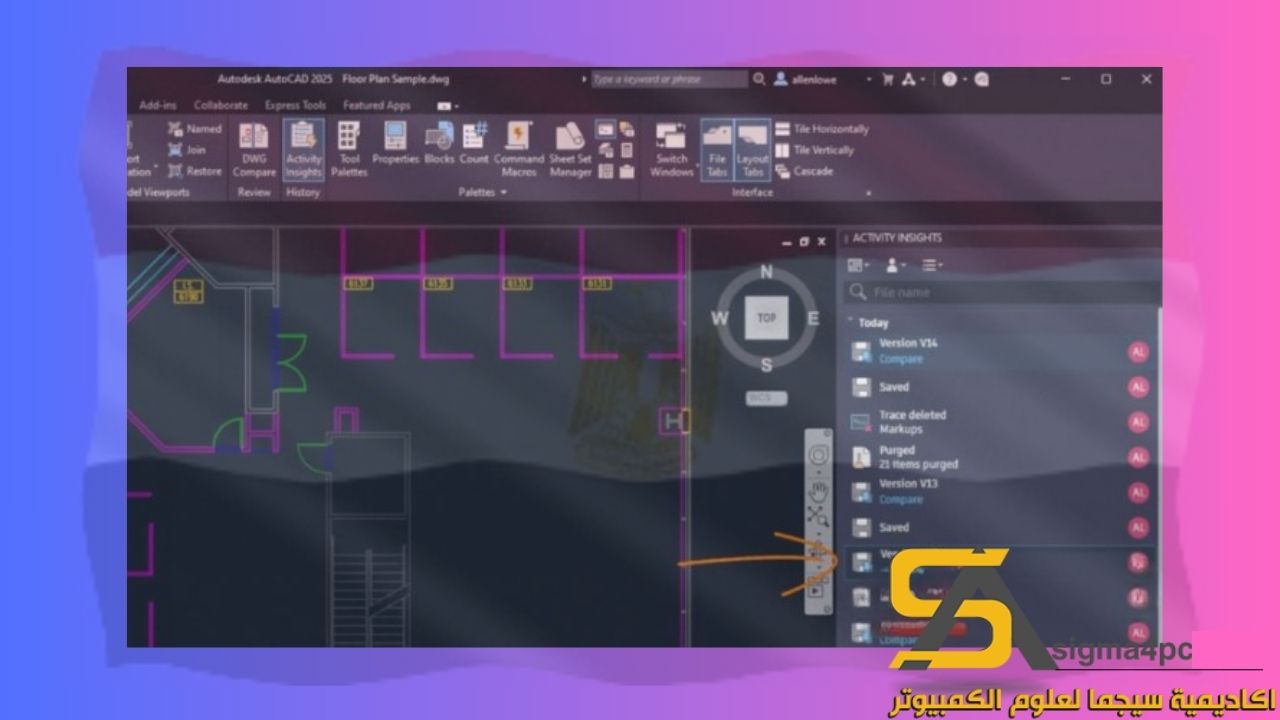Select Zoom Extents tool in navbar
The width and height of the screenshot is (1280, 720).
click(x=819, y=517)
